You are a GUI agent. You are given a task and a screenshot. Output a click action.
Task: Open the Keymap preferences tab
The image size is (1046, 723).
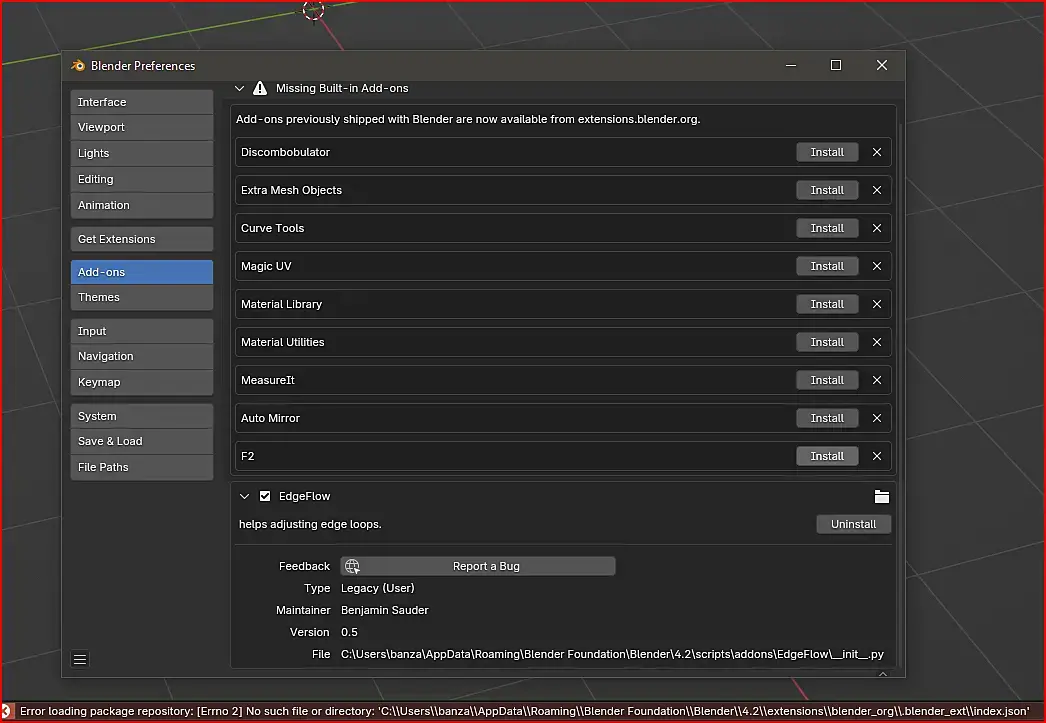point(141,382)
